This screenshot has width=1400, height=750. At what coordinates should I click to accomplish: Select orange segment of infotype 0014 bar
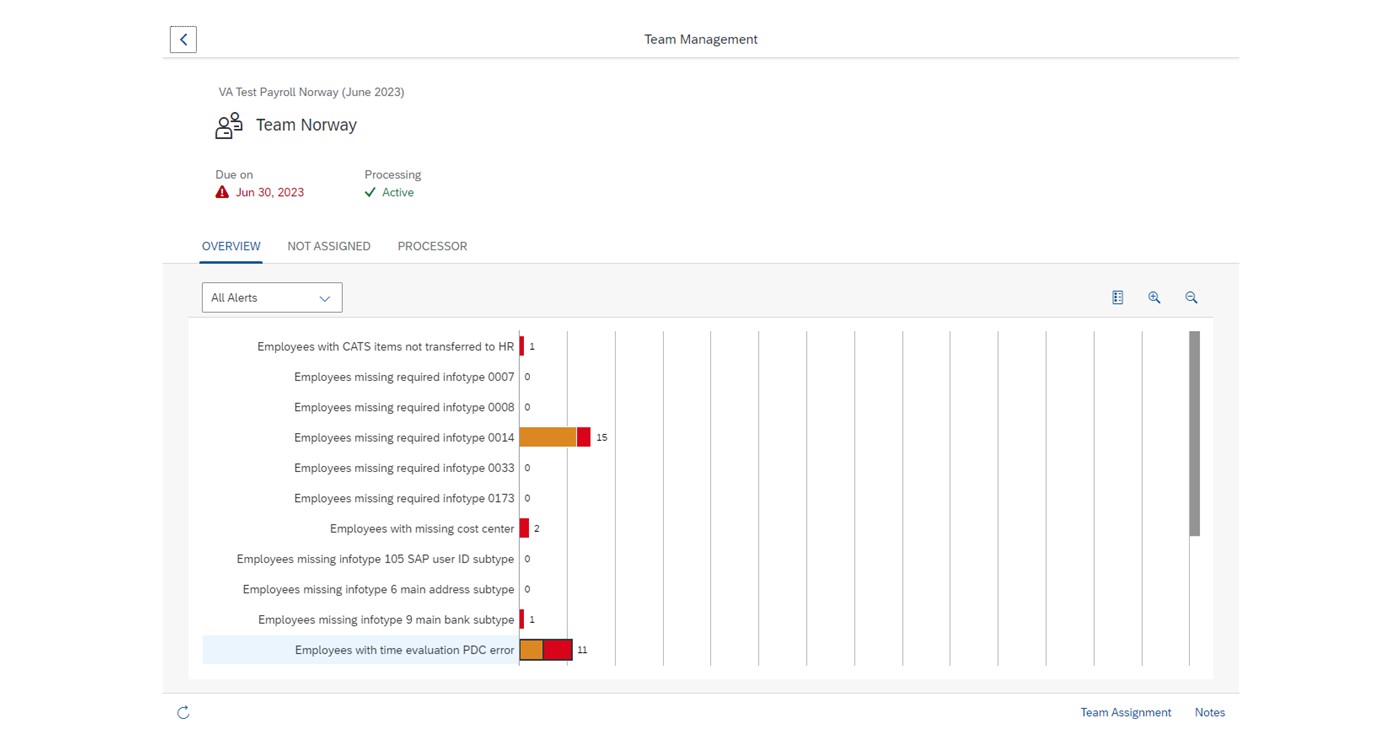coord(548,438)
